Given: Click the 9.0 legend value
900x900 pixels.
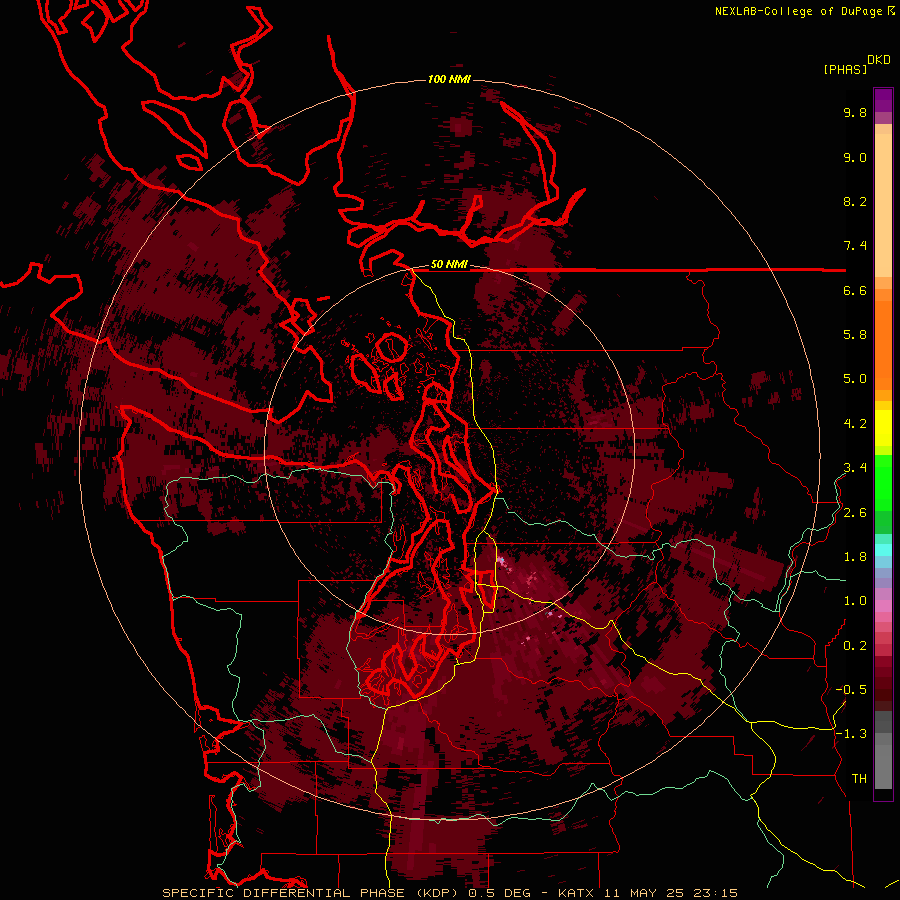Looking at the screenshot, I should tap(855, 157).
